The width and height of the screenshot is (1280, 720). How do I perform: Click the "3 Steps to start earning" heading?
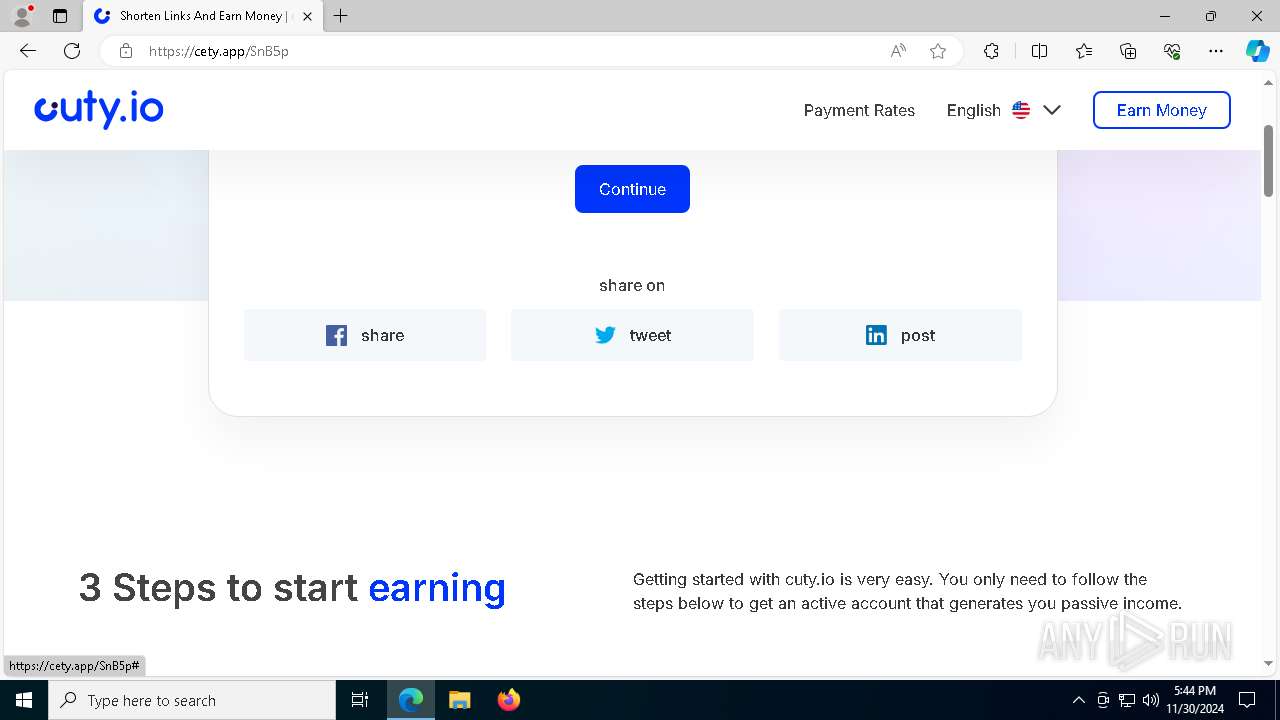(292, 587)
